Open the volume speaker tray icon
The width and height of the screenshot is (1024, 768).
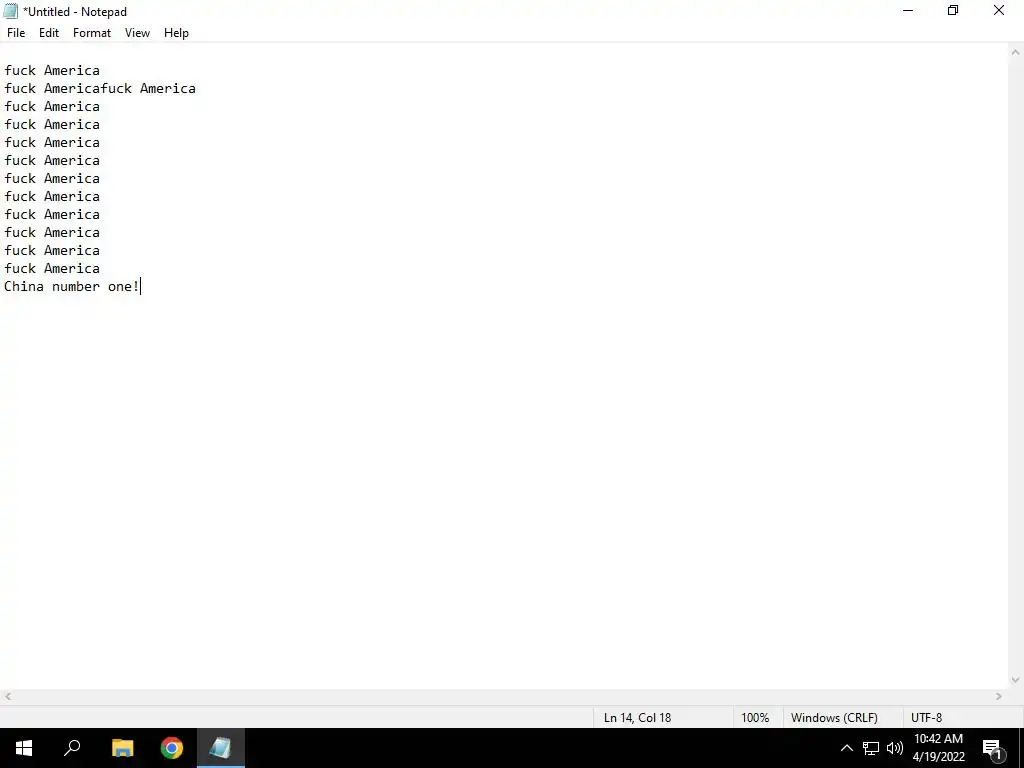[x=895, y=748]
